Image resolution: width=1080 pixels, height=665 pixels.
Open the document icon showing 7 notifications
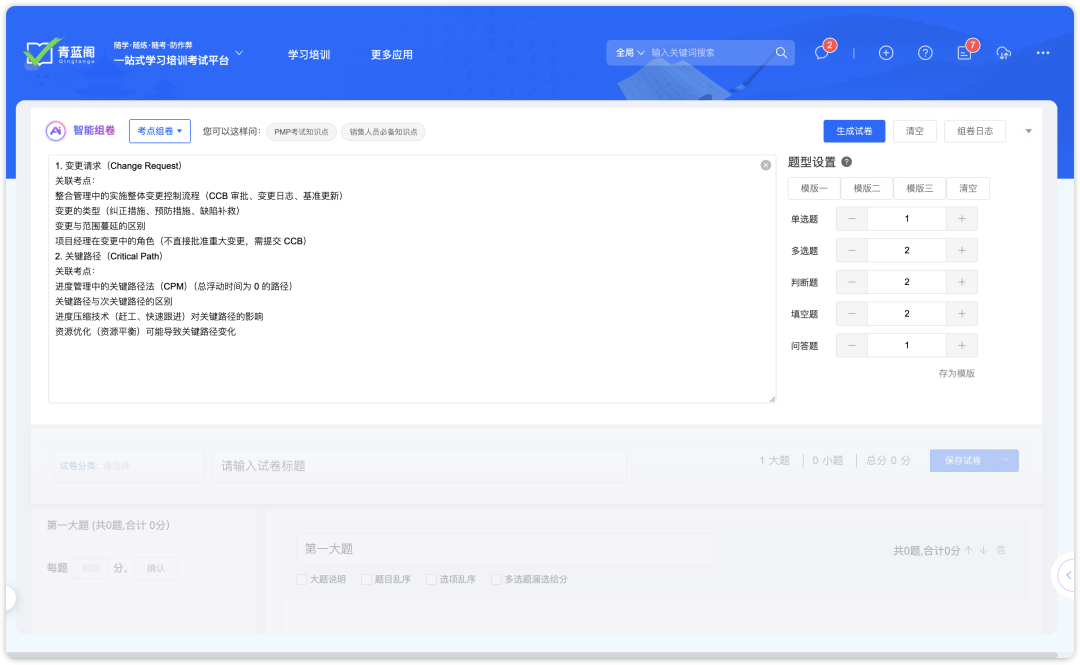(x=963, y=52)
